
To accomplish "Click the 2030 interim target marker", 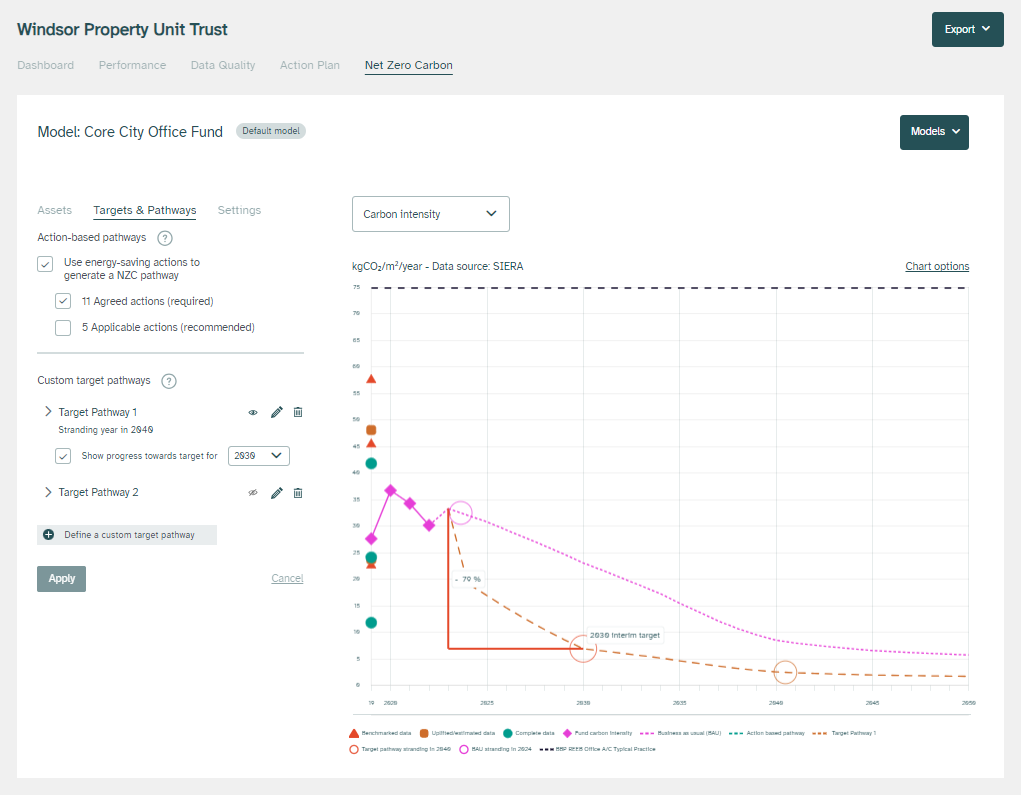I will point(583,648).
